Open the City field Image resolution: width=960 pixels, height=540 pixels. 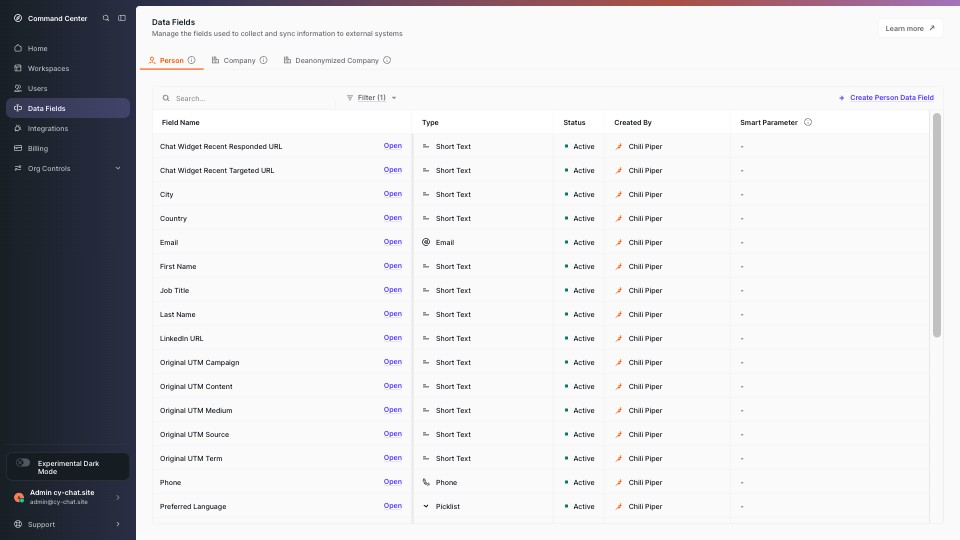[x=392, y=194]
